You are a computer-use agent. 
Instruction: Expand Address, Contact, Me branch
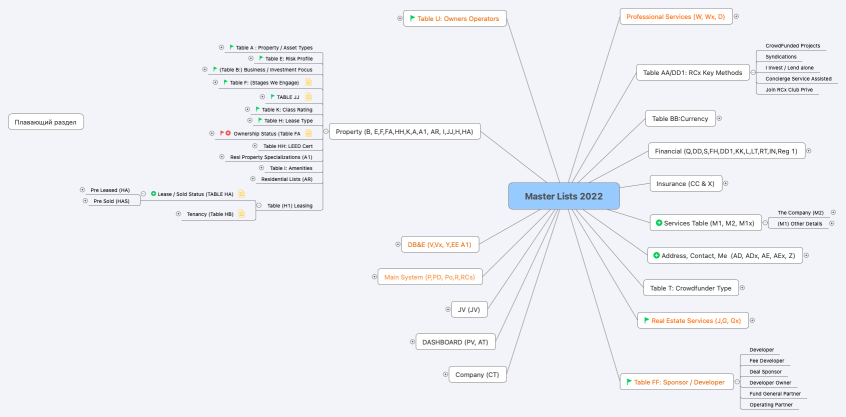807,256
